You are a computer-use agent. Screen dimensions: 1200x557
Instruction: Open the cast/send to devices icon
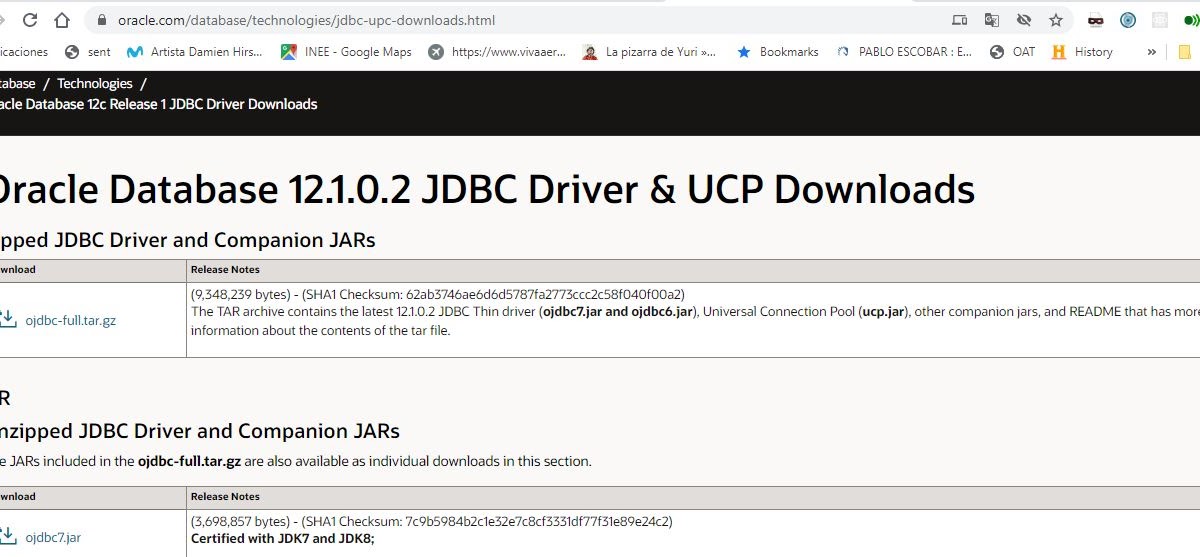pyautogui.click(x=960, y=20)
